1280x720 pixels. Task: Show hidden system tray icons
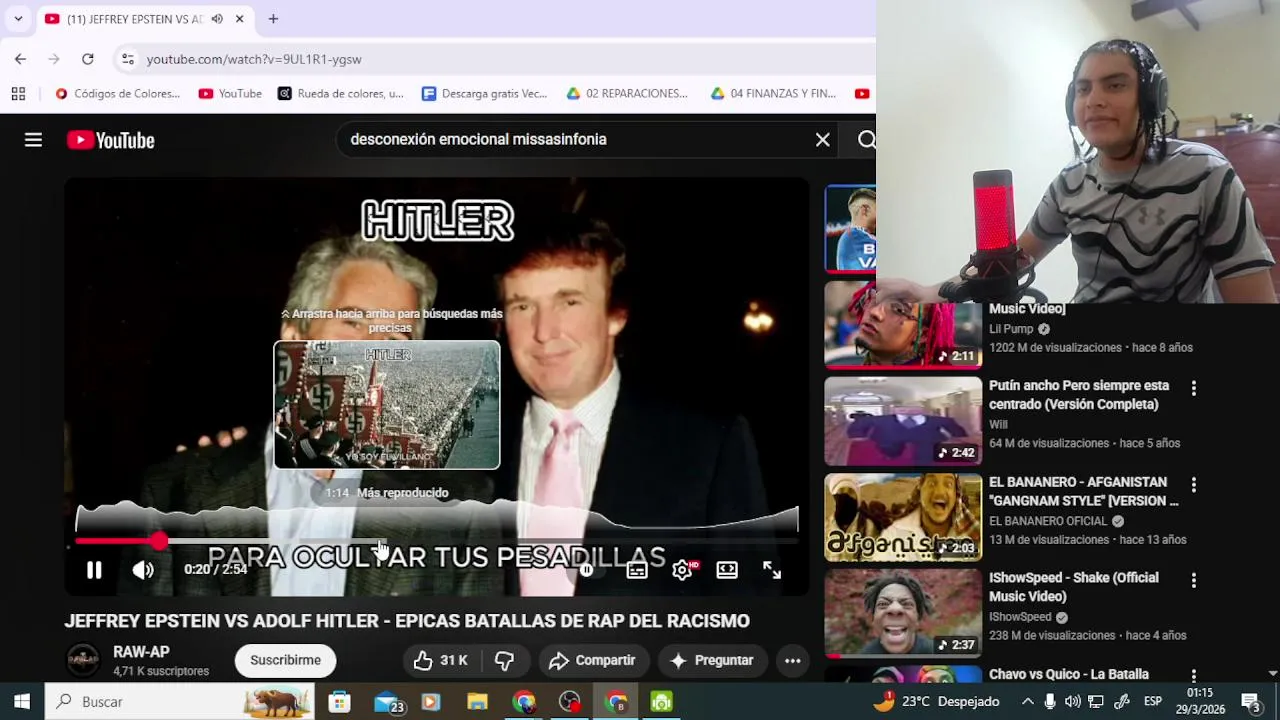pyautogui.click(x=1027, y=702)
